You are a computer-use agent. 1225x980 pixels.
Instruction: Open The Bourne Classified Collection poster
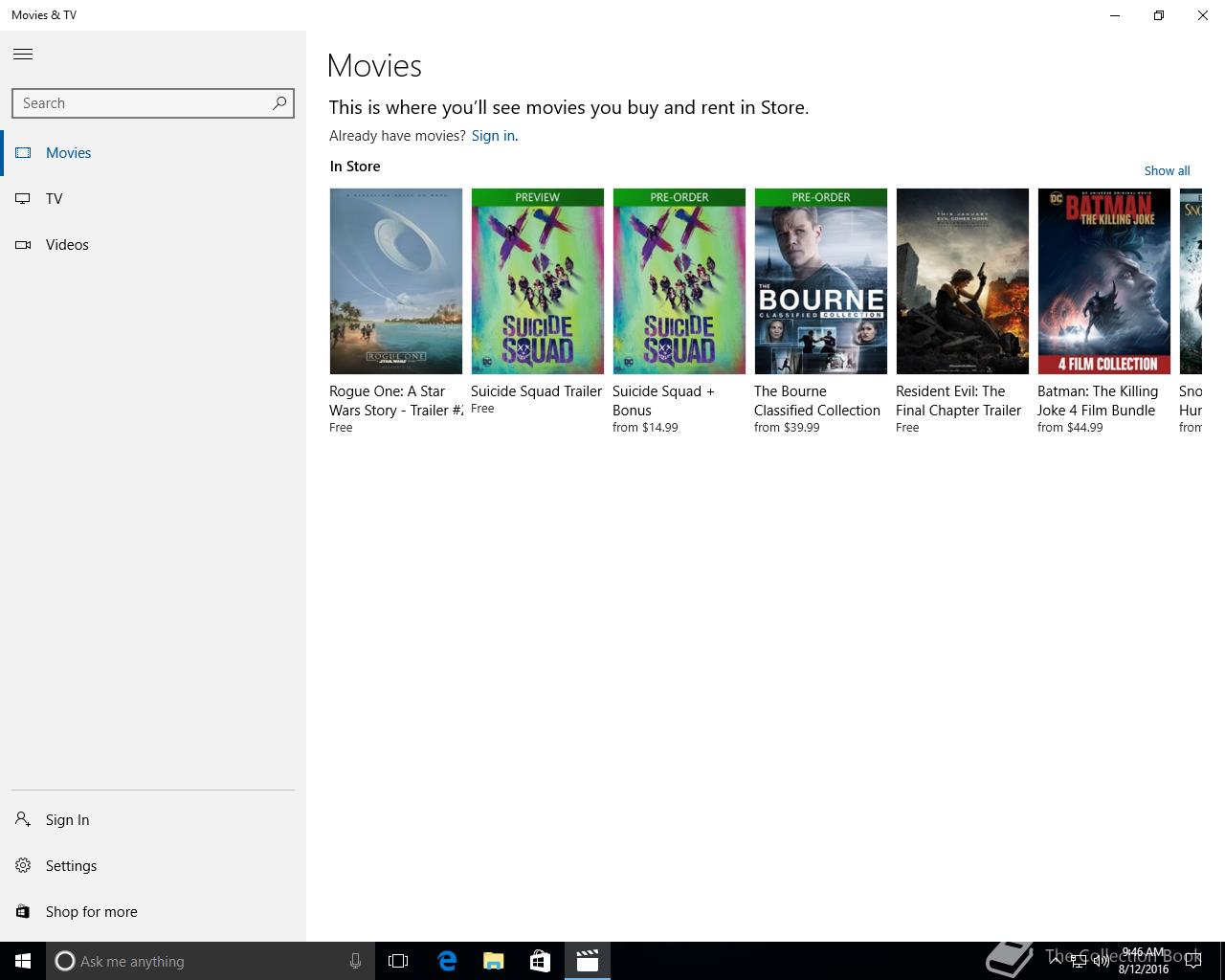point(821,281)
